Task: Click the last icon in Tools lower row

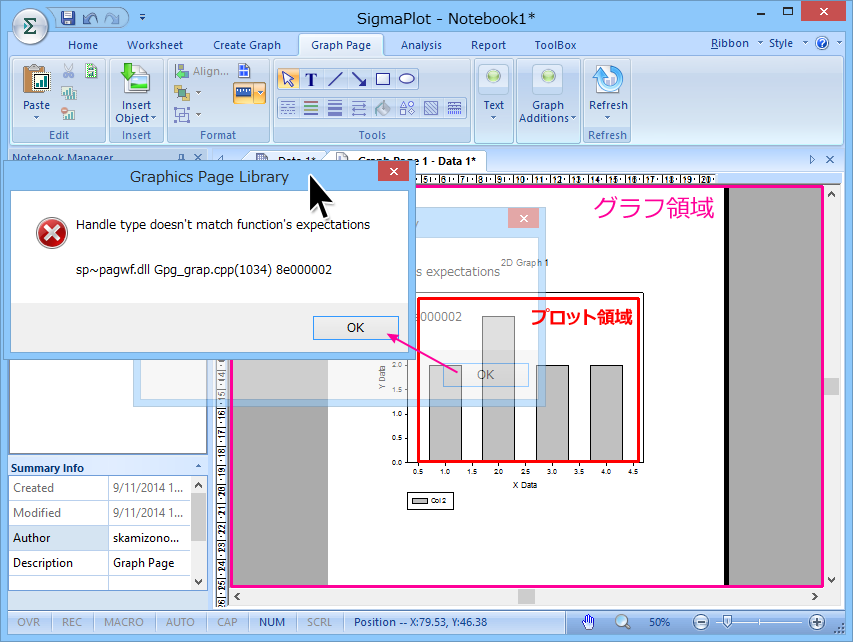Action: click(x=455, y=108)
